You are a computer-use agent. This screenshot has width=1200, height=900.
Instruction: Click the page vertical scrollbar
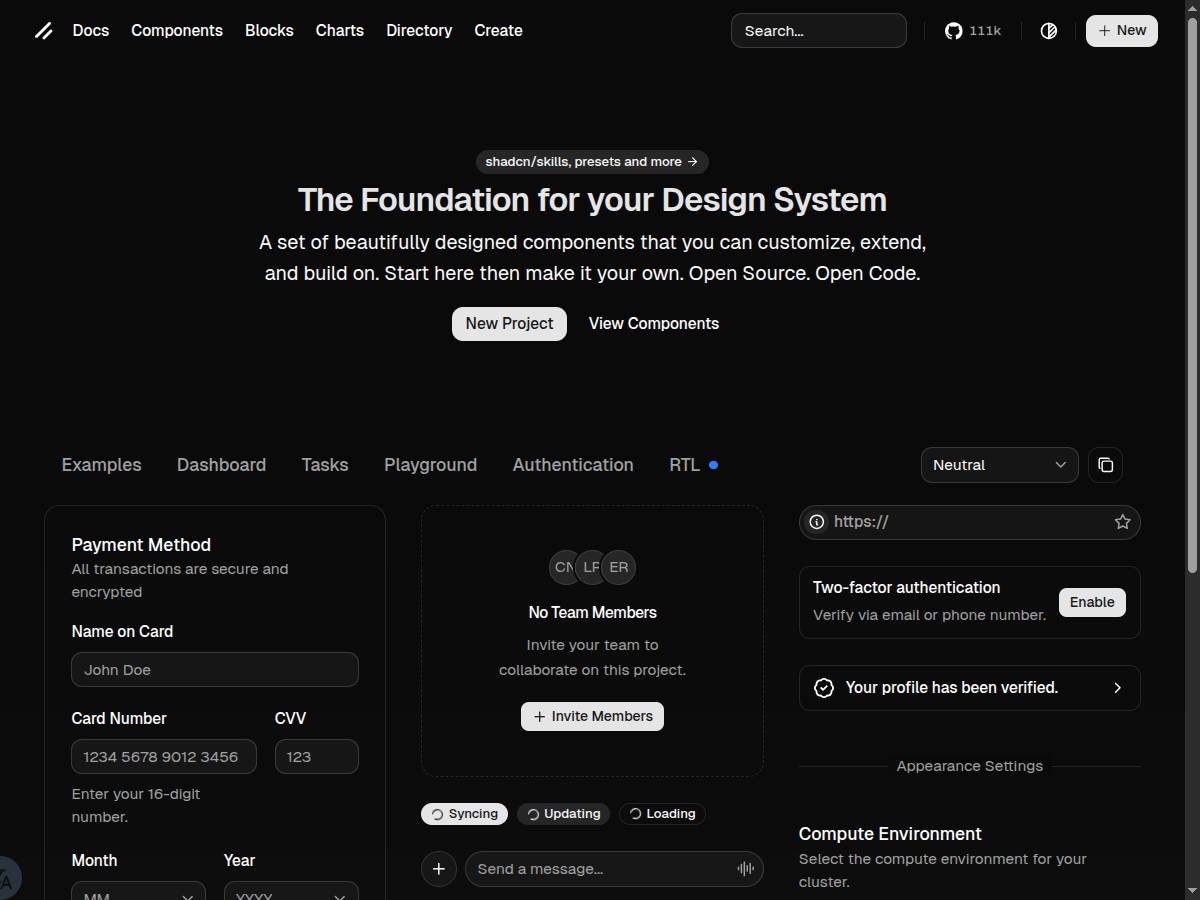(x=1191, y=300)
